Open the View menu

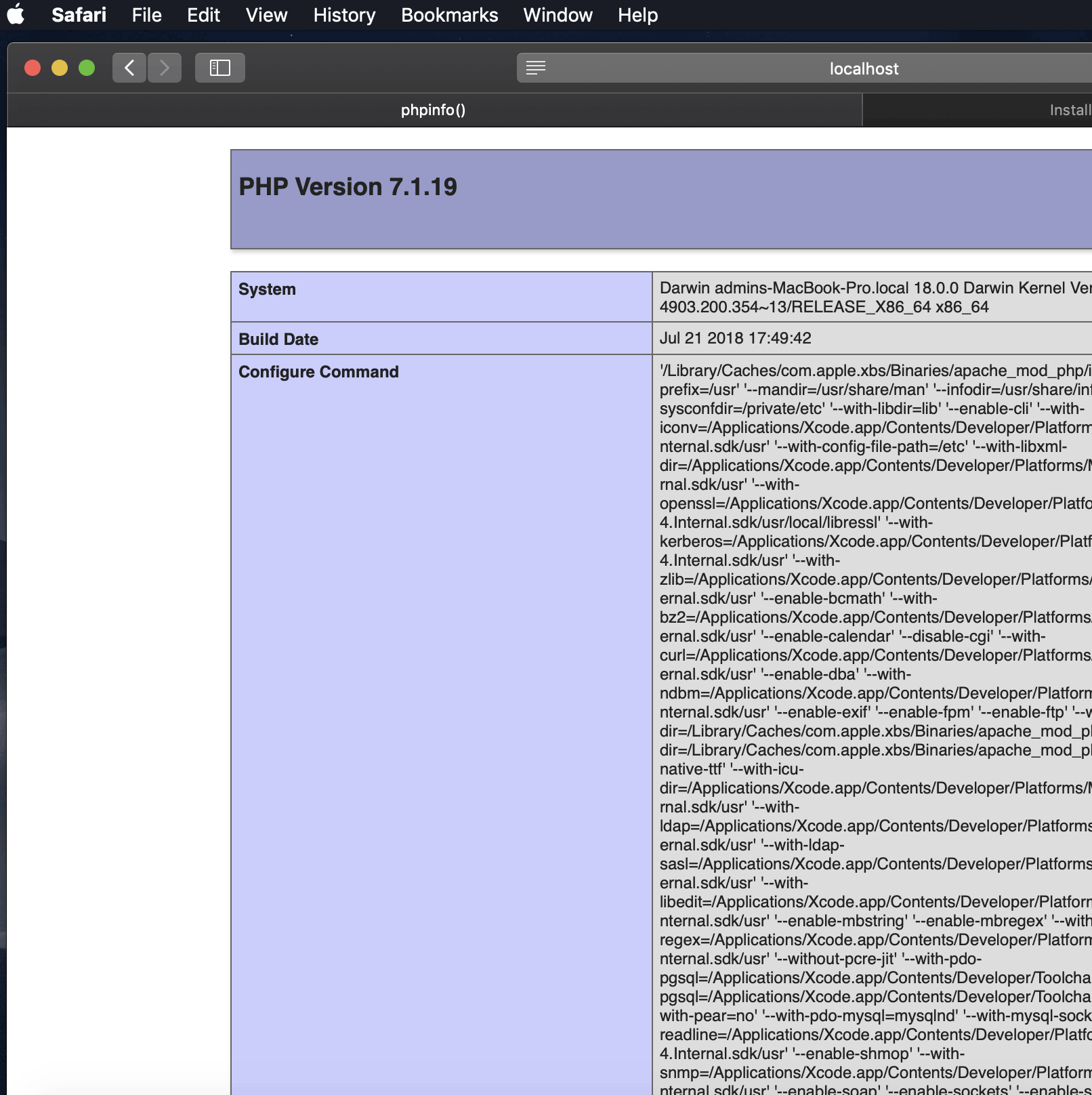[266, 14]
